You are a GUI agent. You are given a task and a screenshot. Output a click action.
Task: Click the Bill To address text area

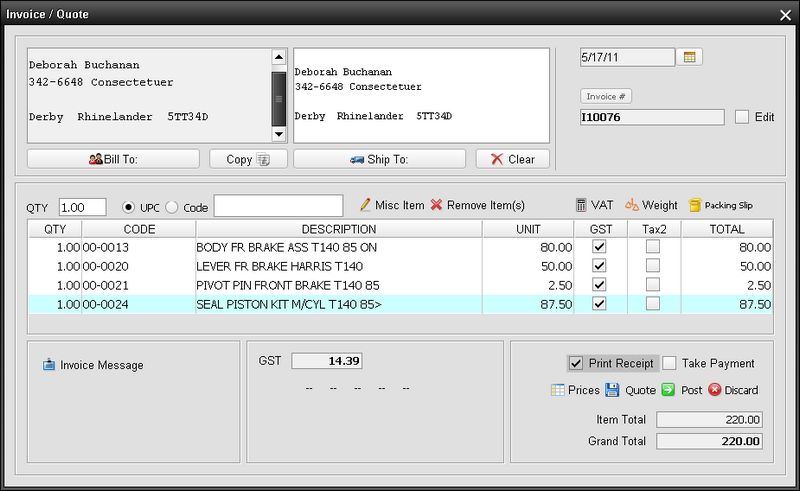pos(149,96)
